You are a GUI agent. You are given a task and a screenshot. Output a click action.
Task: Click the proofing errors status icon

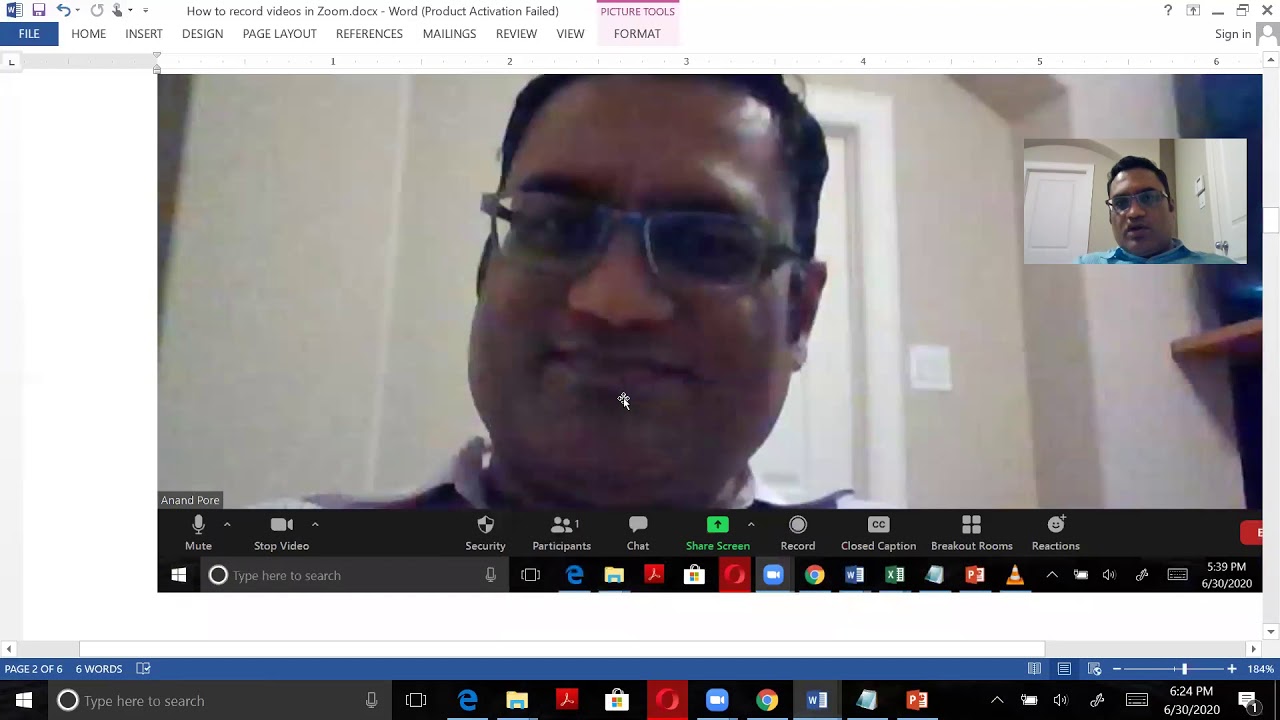click(x=143, y=669)
